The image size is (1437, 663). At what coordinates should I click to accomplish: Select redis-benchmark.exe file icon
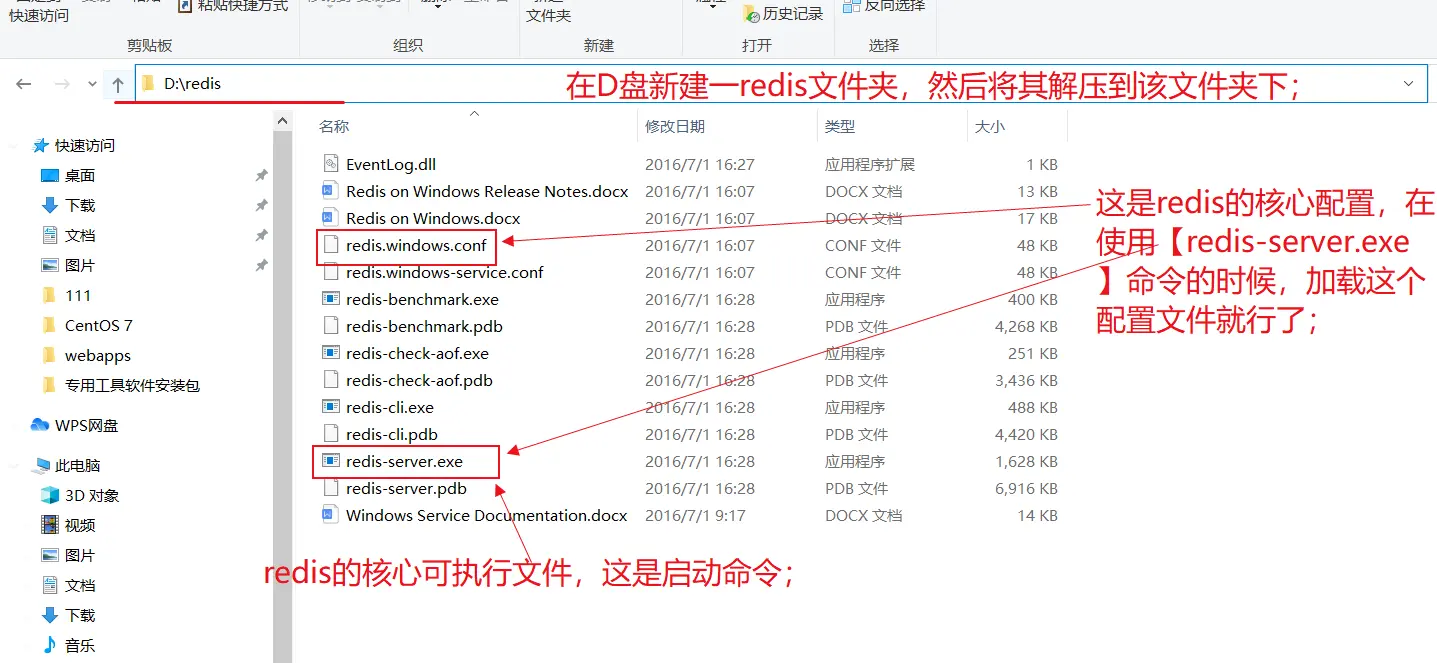click(331, 299)
